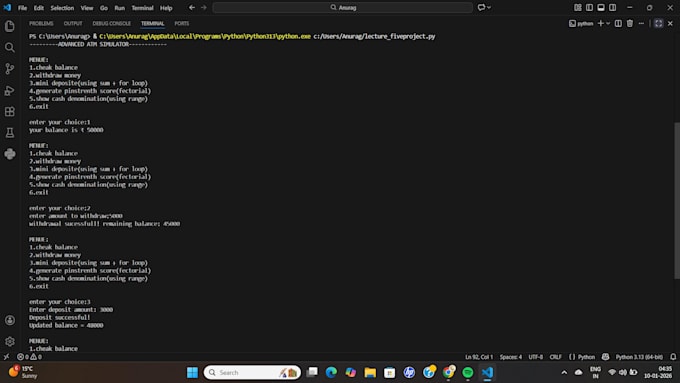Open the Edit menu
Viewport: 680px width, 383px height.
coord(39,8)
